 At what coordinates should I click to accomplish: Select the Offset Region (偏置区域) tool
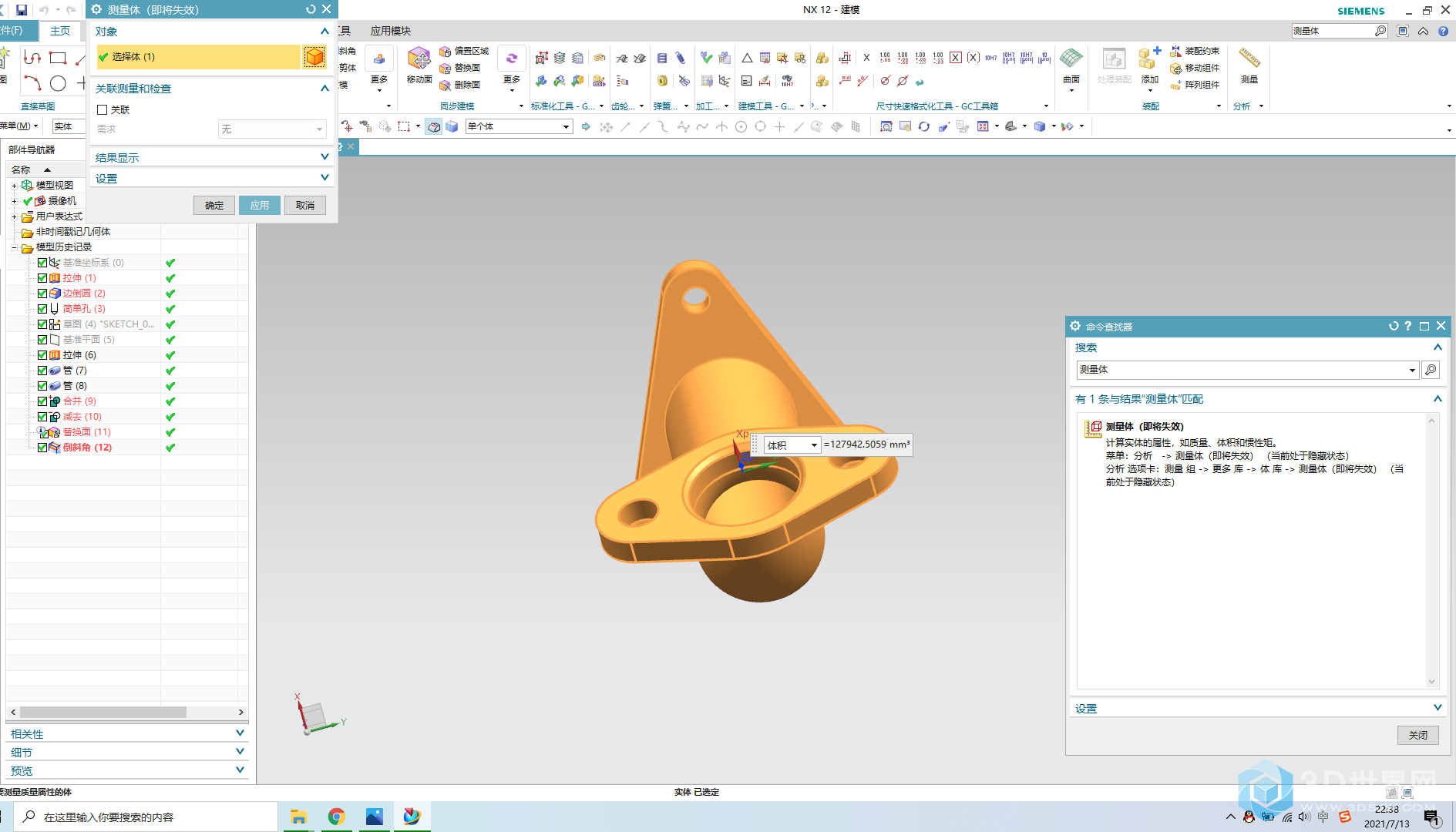point(464,51)
